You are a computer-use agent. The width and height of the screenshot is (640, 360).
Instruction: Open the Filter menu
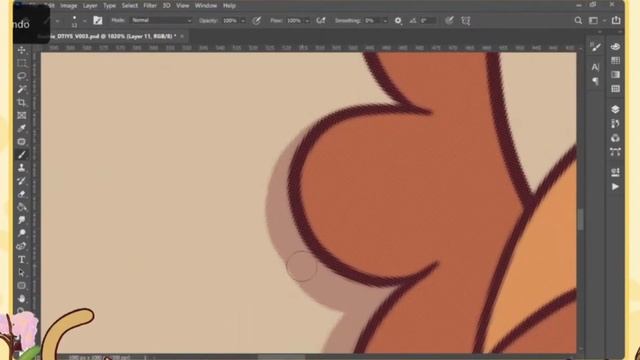click(x=150, y=6)
